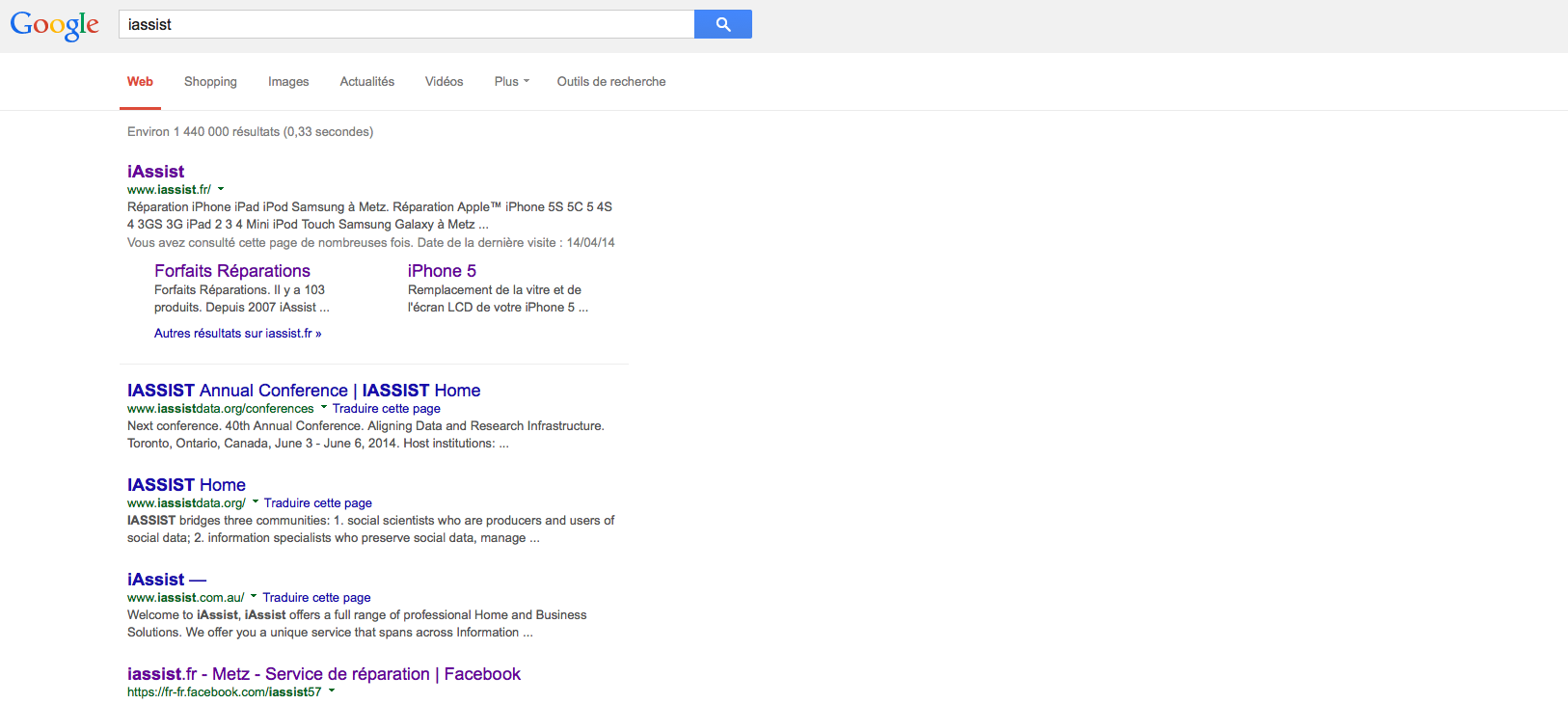Open the IASSIST Home result

(186, 485)
